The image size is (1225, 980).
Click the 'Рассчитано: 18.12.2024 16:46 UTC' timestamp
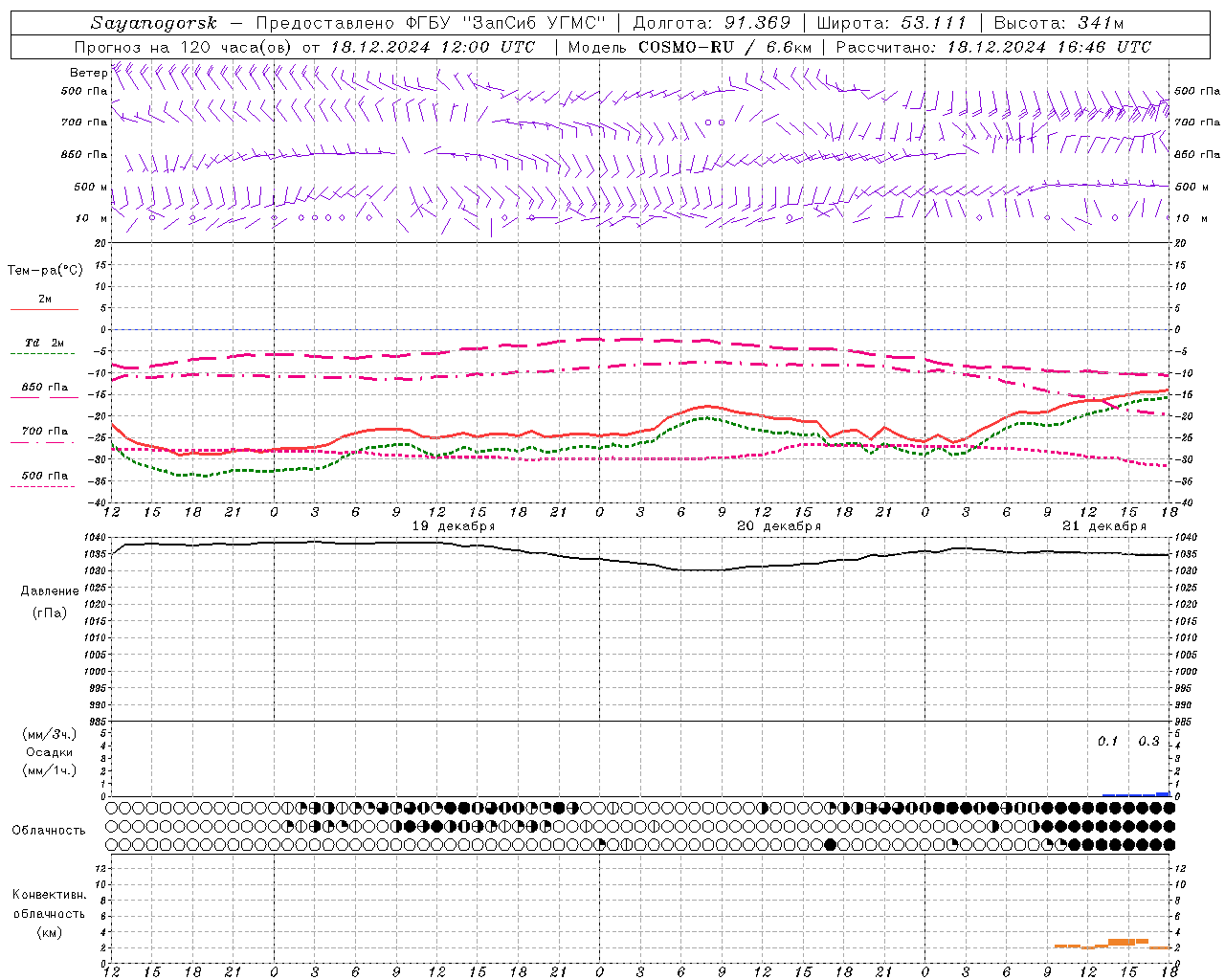coord(993,47)
